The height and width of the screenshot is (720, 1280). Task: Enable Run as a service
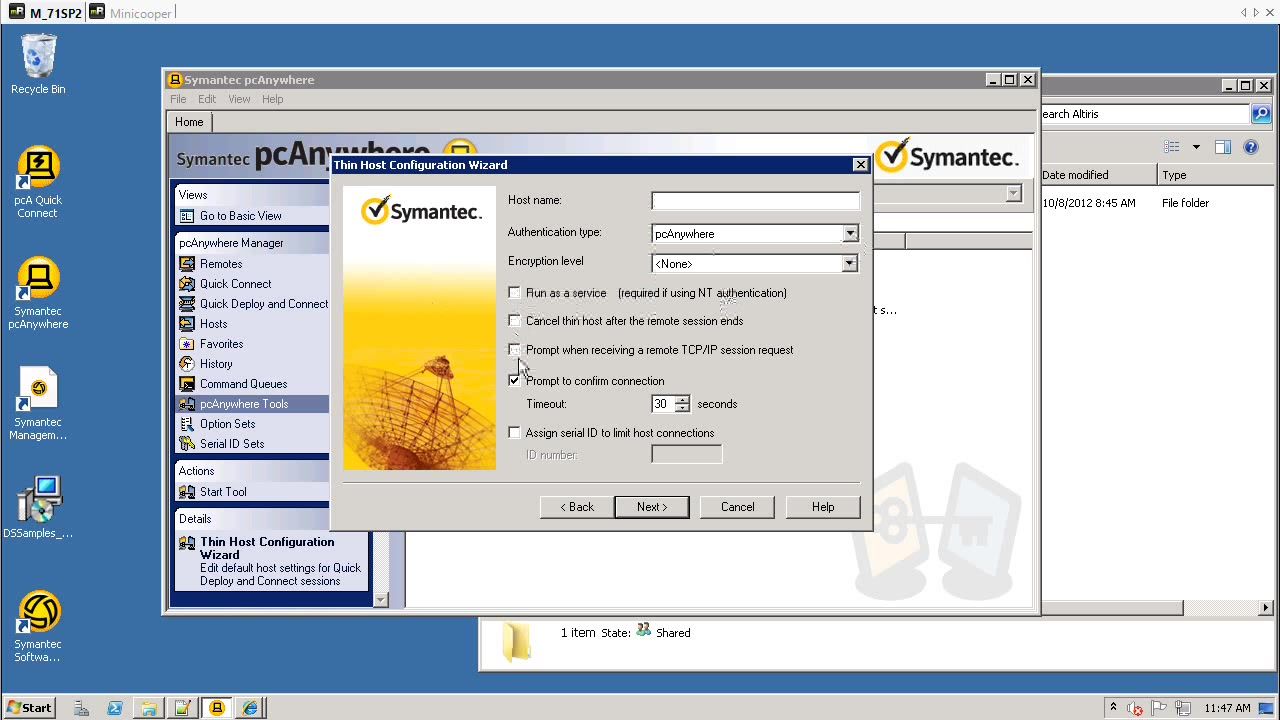[514, 293]
